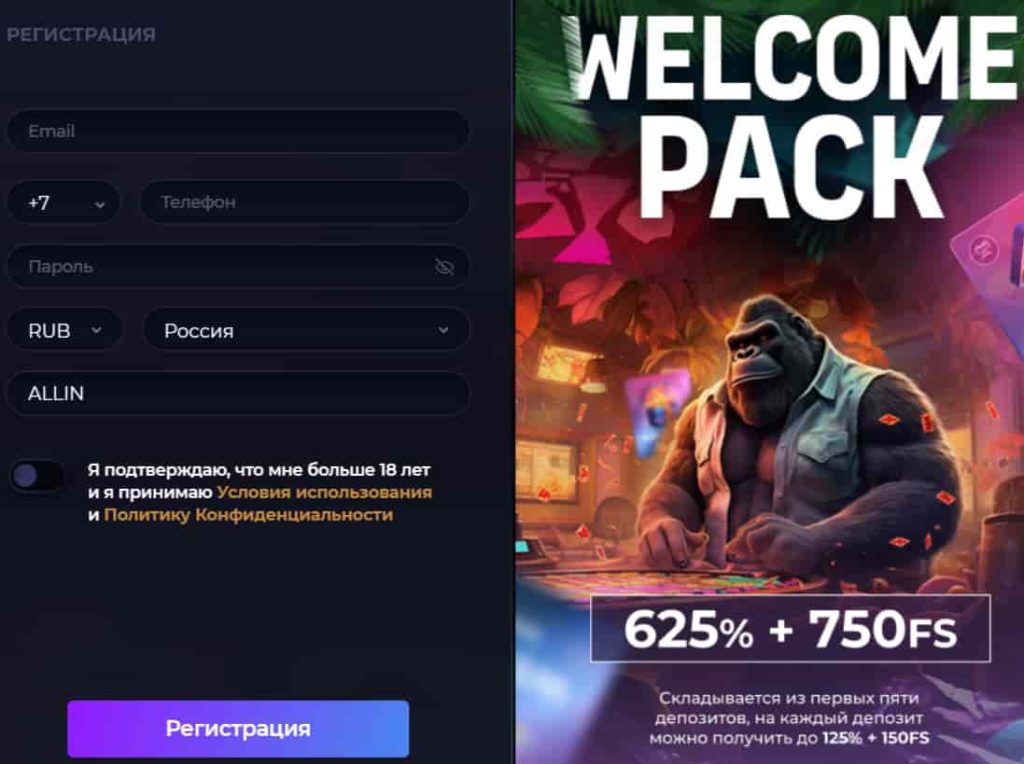The height and width of the screenshot is (764, 1024).
Task: Open the +7 country code dropdown
Action: 63,202
